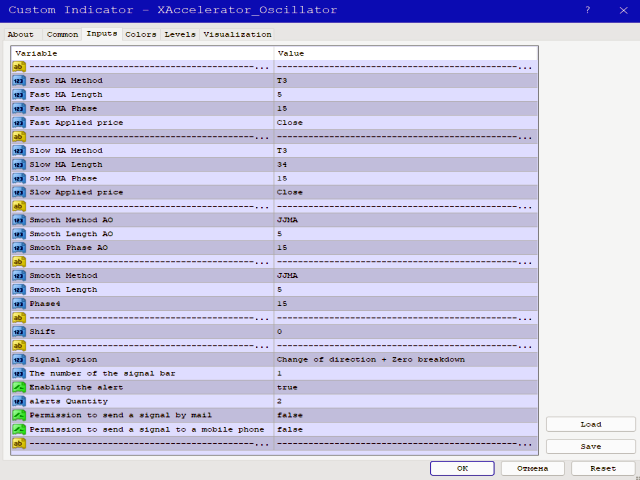640x480 pixels.
Task: Edit Phase4 value 15
Action: (406, 304)
